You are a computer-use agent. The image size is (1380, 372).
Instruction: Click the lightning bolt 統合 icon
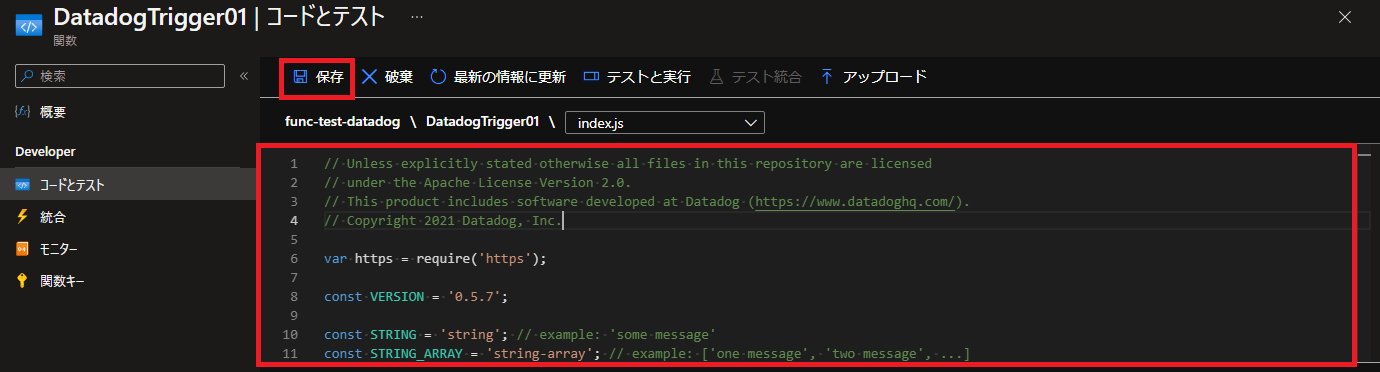pyautogui.click(x=22, y=217)
